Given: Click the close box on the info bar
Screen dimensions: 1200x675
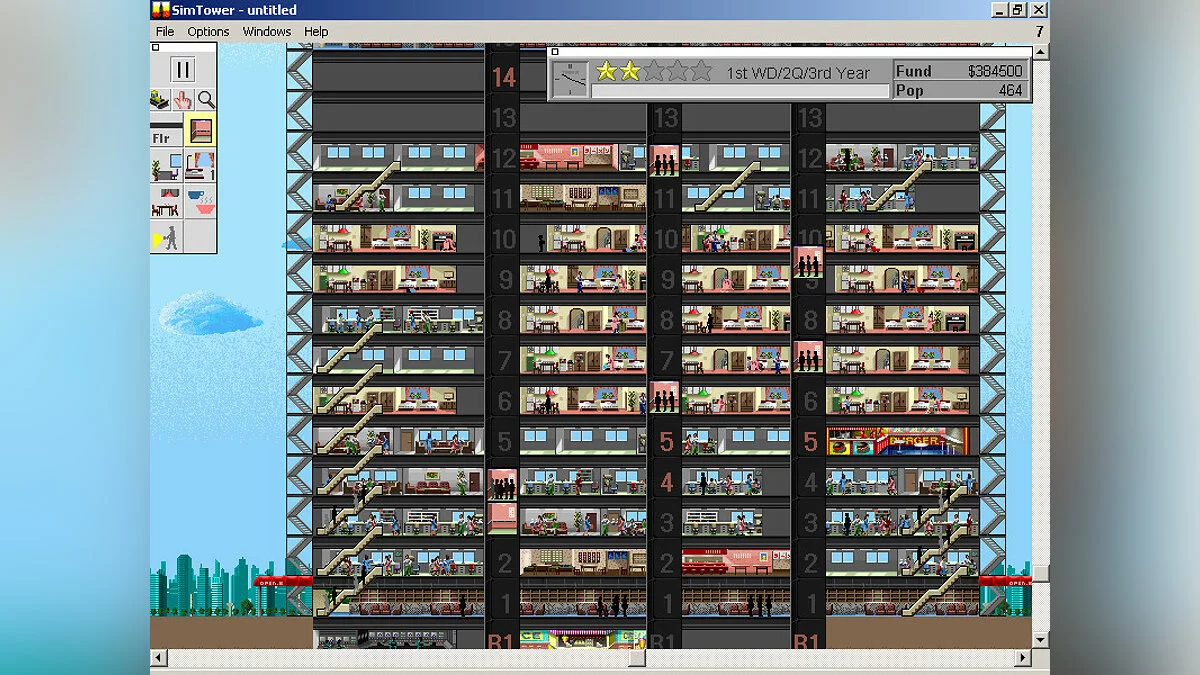Looking at the screenshot, I should click(555, 52).
